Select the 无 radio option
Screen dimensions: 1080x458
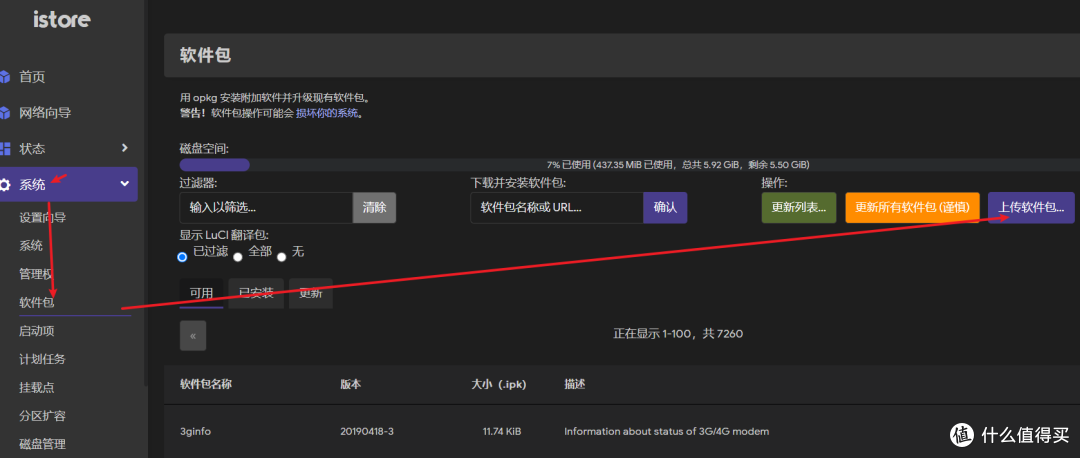coord(281,257)
